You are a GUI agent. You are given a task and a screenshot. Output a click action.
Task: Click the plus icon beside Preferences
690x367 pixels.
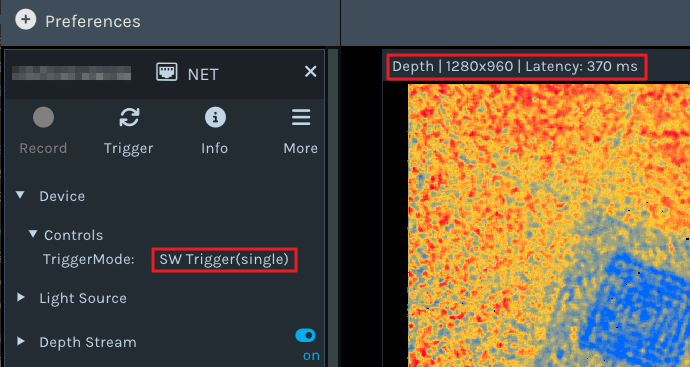[x=26, y=20]
